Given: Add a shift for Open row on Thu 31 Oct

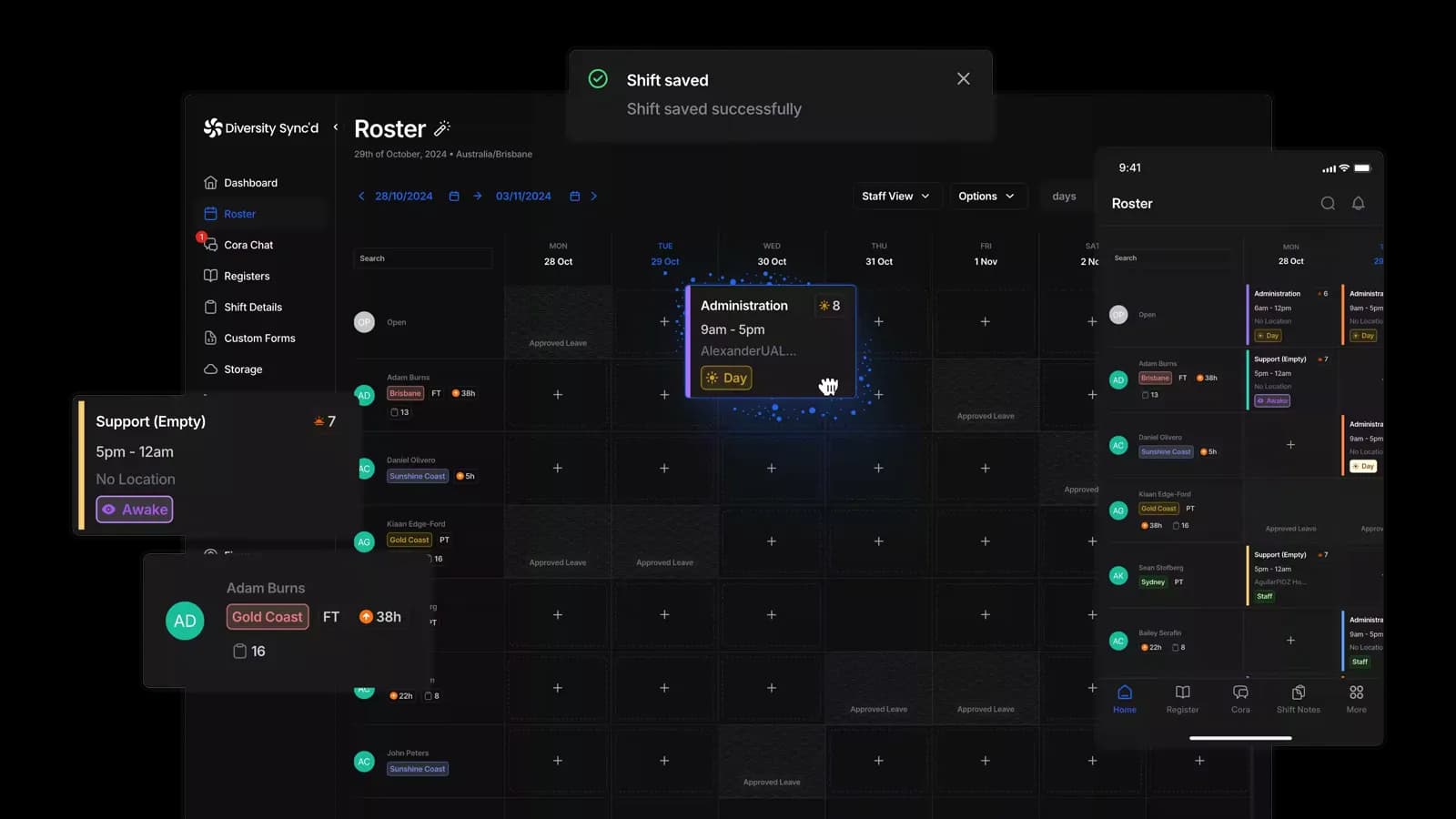Looking at the screenshot, I should tap(878, 321).
